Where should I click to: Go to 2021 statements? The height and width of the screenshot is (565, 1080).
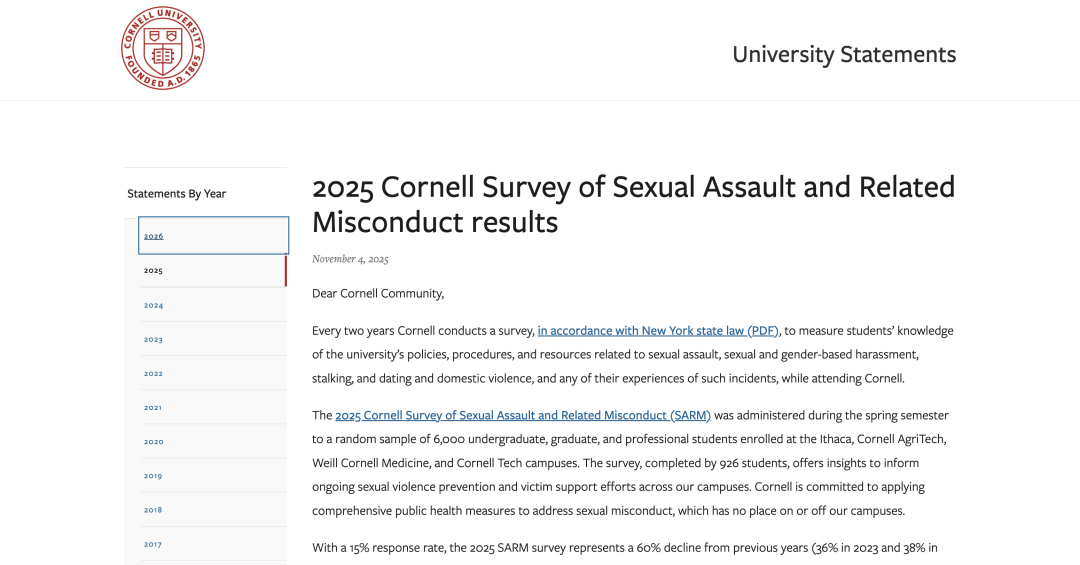[212, 407]
